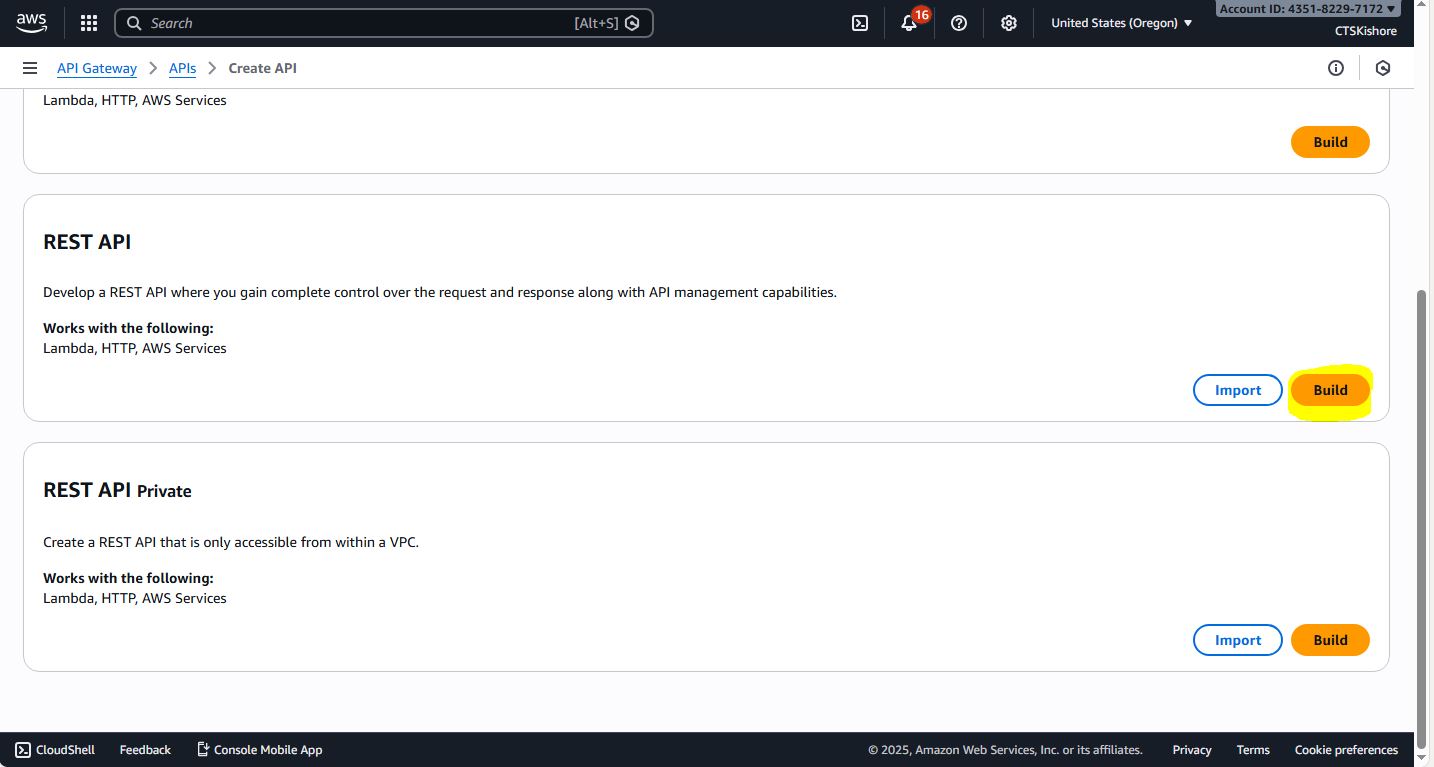Viewport: 1434px width, 767px height.
Task: Open CloudShell in the footer bar
Action: (x=56, y=750)
